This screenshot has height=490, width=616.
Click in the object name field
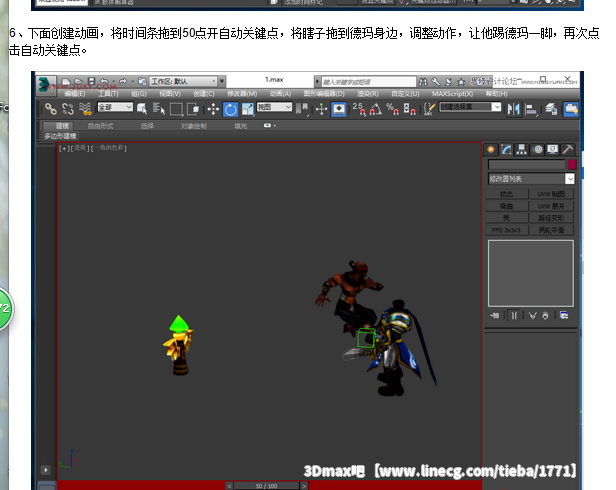(x=526, y=164)
